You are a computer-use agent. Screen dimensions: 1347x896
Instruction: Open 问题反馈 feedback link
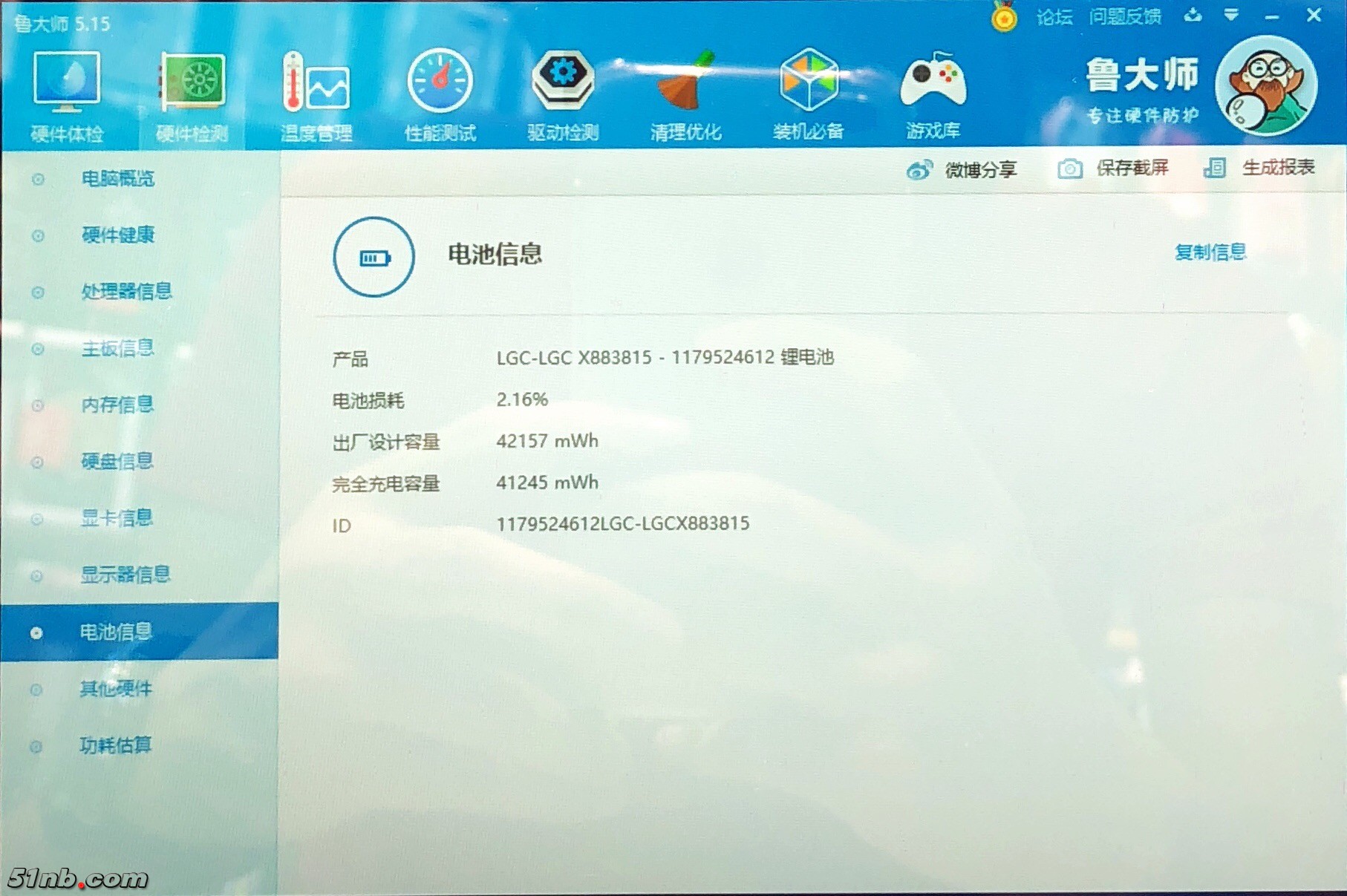click(1124, 17)
